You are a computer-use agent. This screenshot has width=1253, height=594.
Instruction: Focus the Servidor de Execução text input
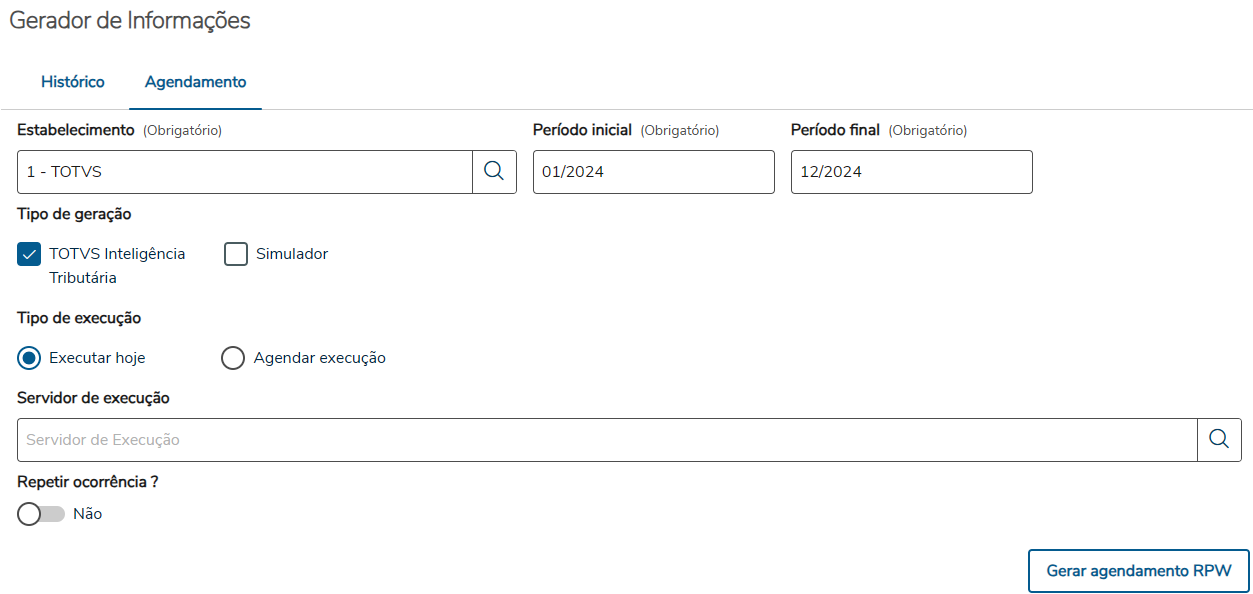pos(607,440)
